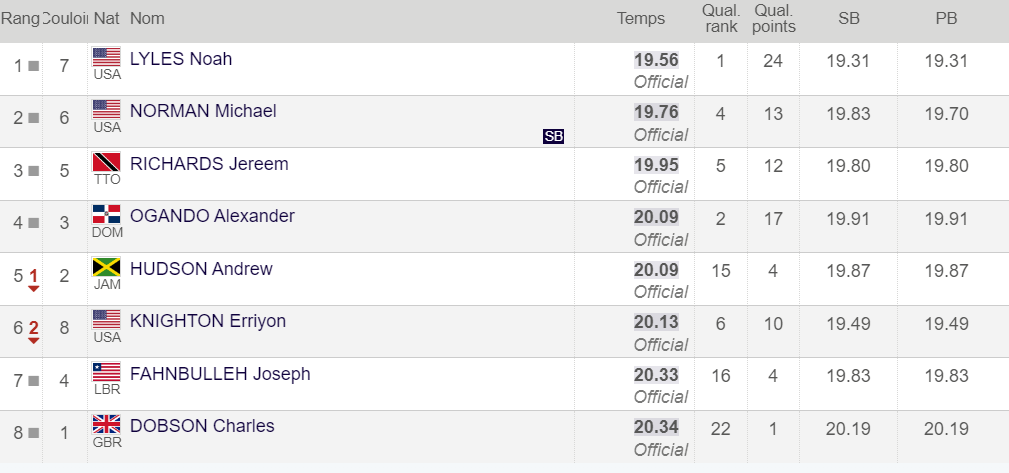This screenshot has height=473, width=1009.
Task: Click red position-change arrow for KNIGHTON
Action: coord(34,340)
